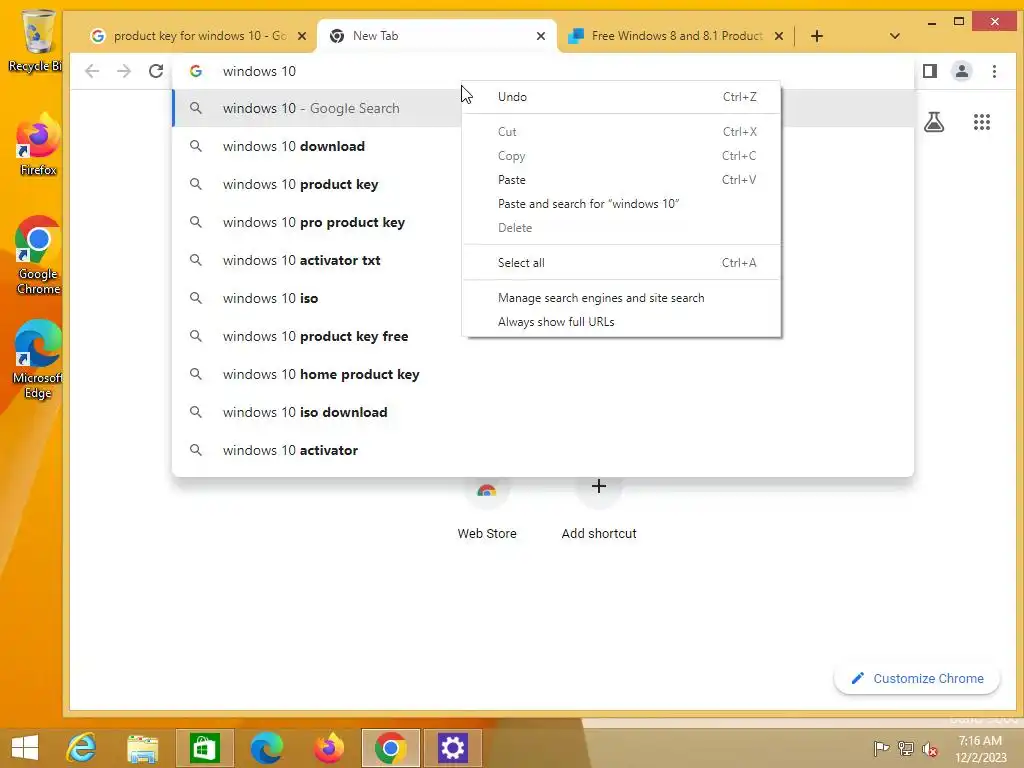Close the 'product key for windows 10' tab

coord(302,36)
